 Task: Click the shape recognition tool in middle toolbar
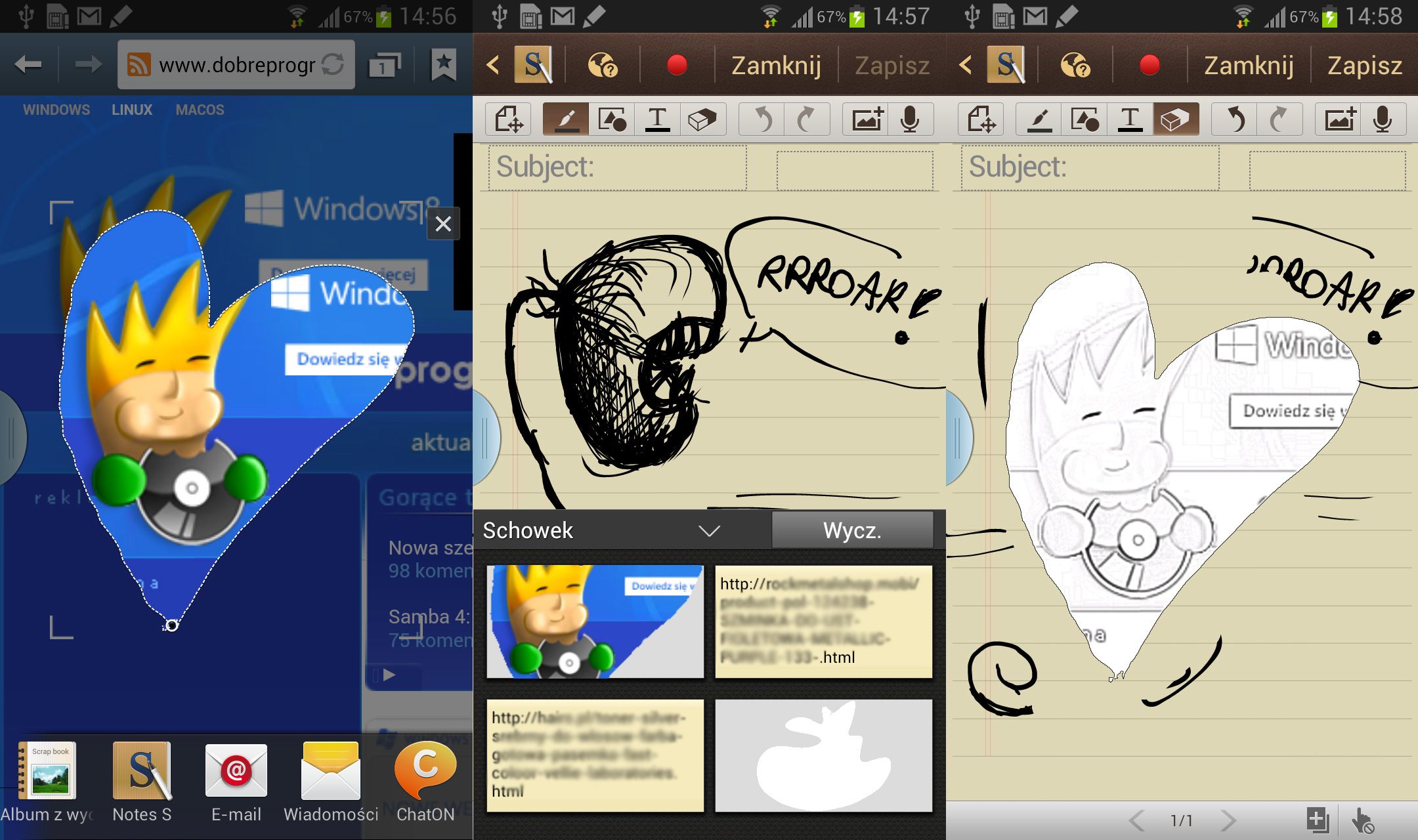[x=612, y=119]
